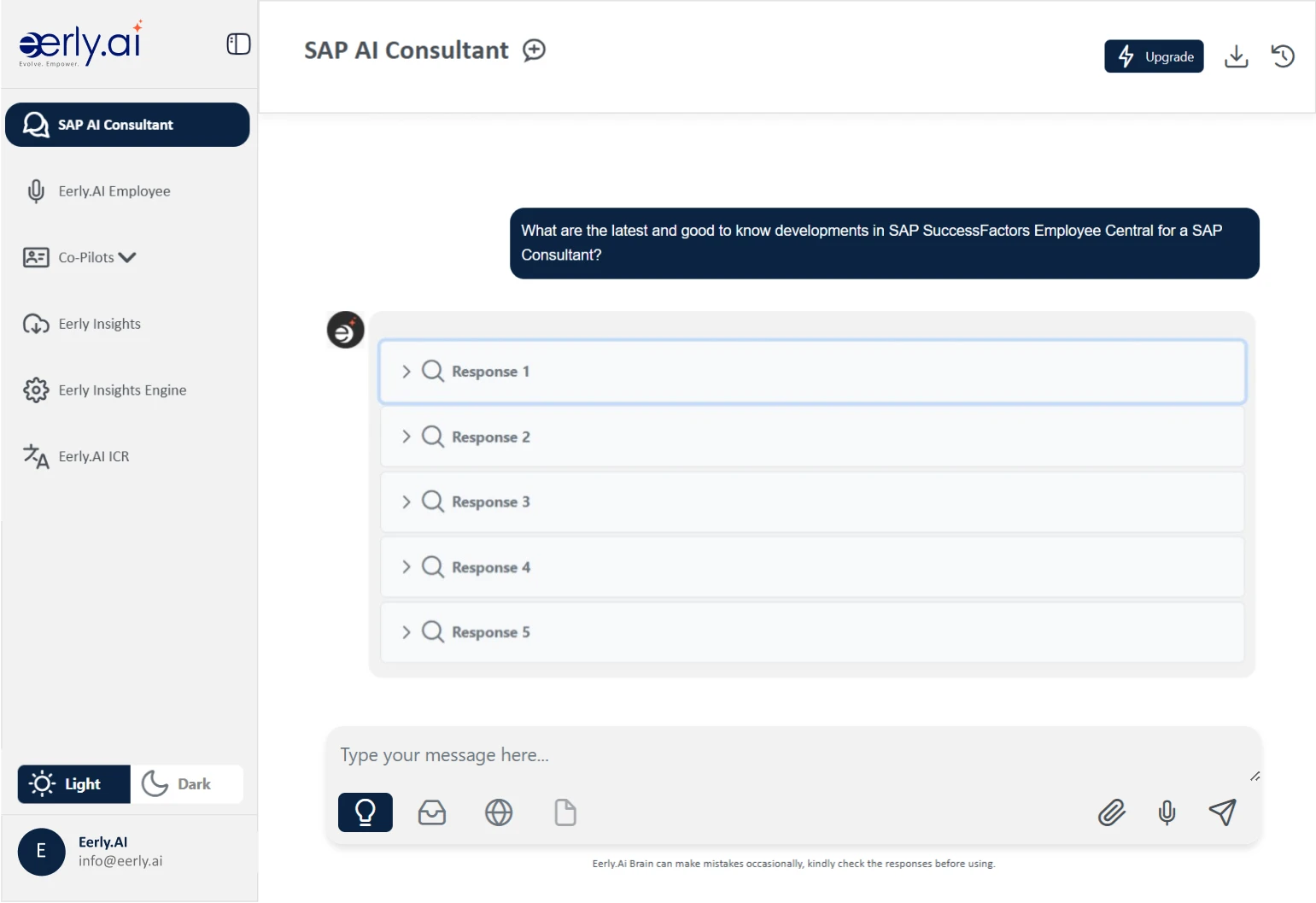This screenshot has width=1316, height=903.
Task: Download the conversation with the download icon
Action: tap(1237, 56)
